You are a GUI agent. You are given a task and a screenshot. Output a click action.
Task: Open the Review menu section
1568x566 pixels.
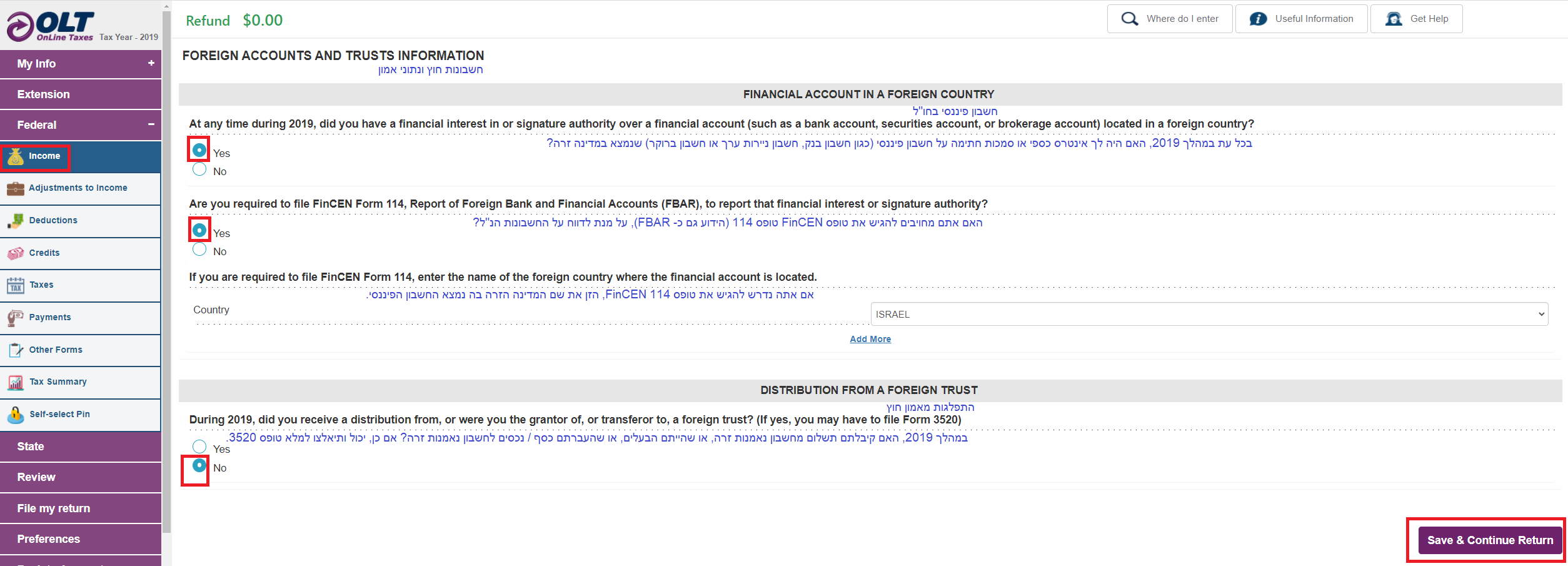tap(81, 477)
